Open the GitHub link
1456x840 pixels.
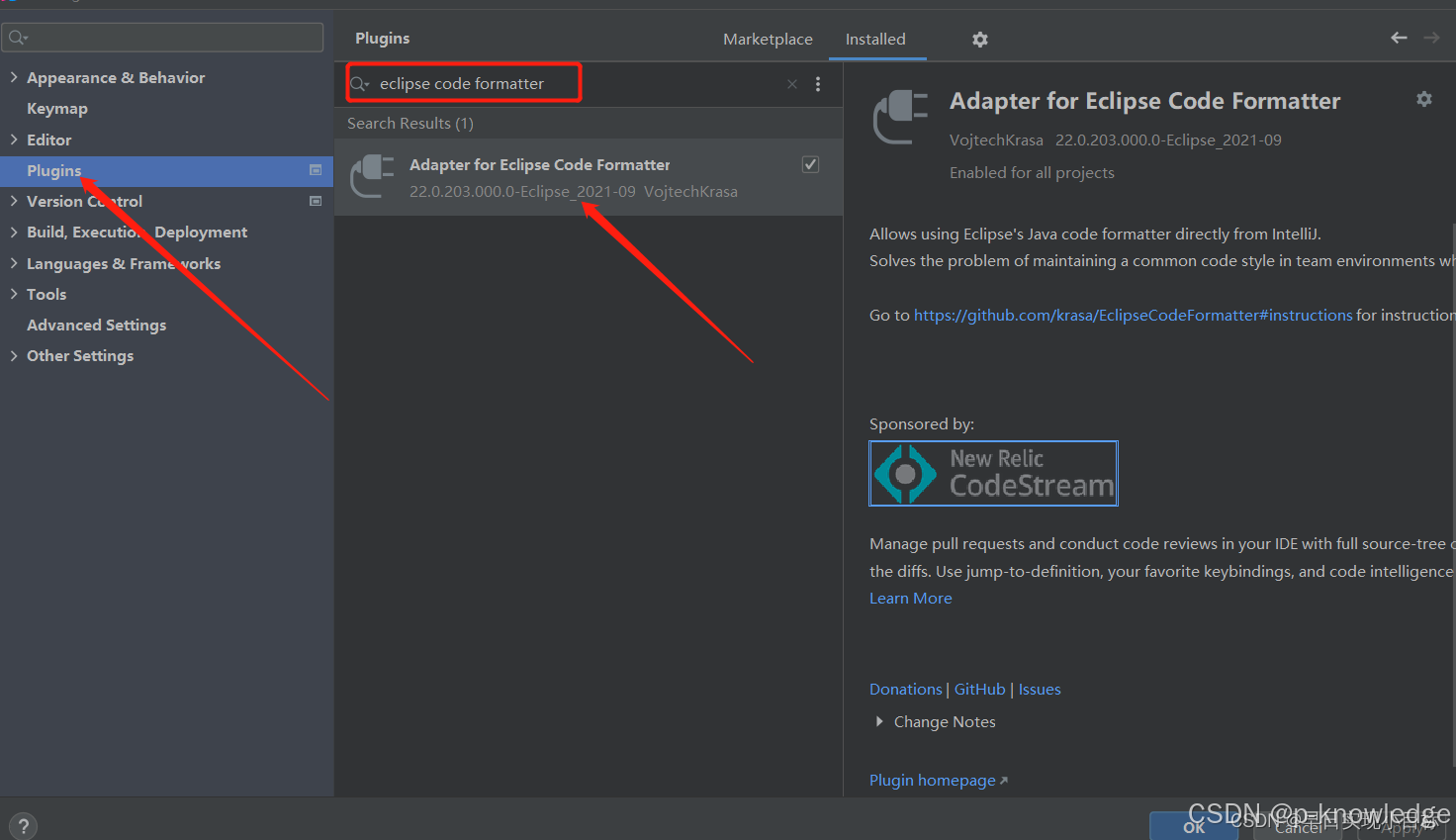979,689
